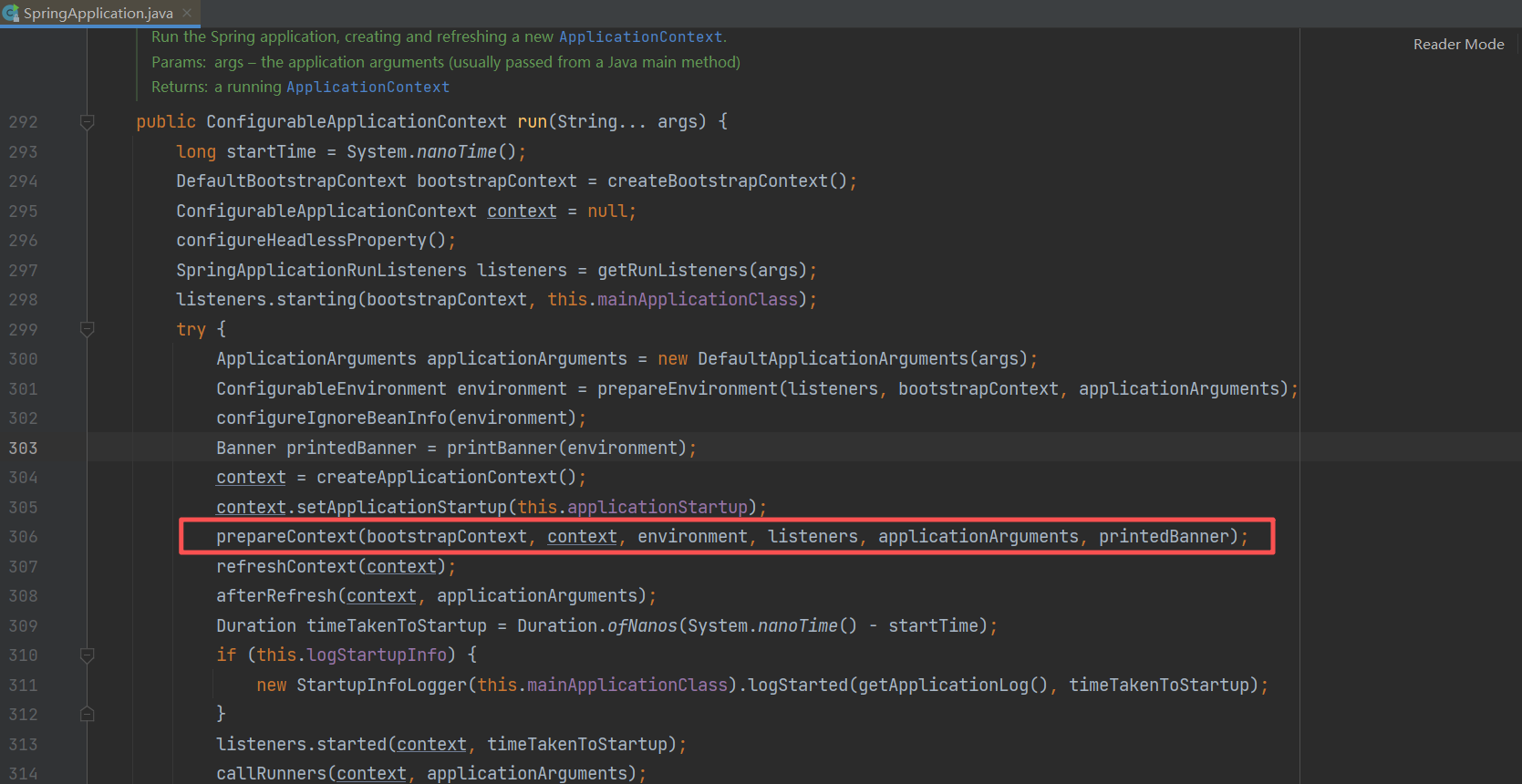The image size is (1522, 784).
Task: Click printBanner on line 303
Action: pyautogui.click(x=502, y=448)
